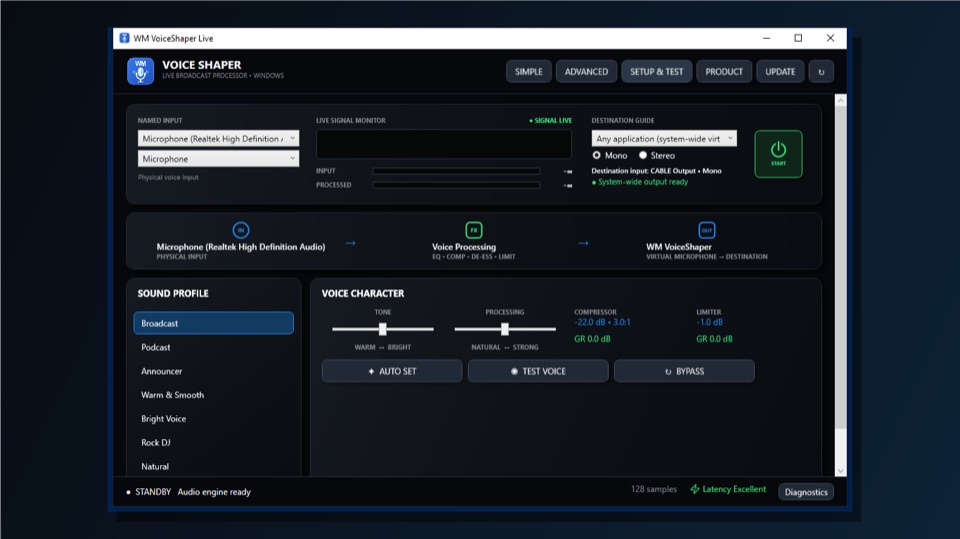The image size is (960, 539).
Task: Open the SETUP & TEST tab
Action: [656, 72]
